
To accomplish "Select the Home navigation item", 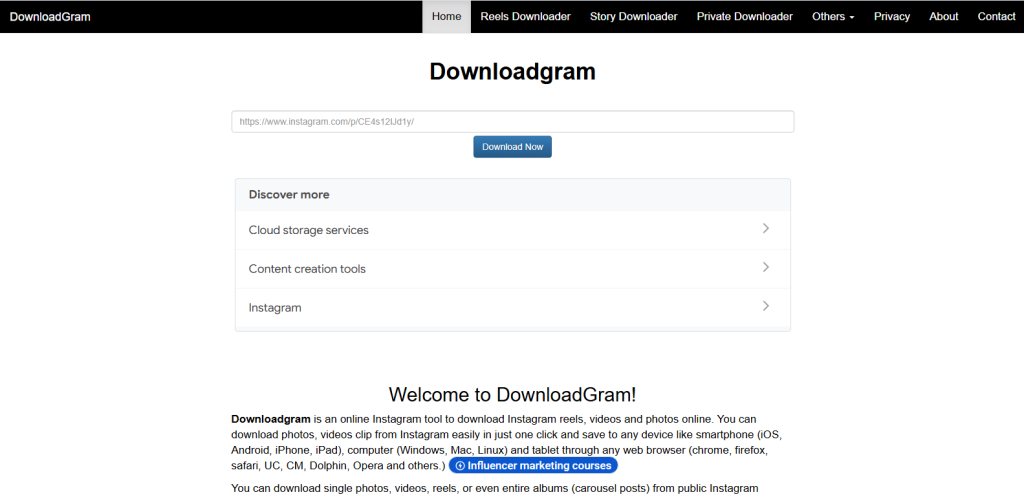I will [447, 16].
